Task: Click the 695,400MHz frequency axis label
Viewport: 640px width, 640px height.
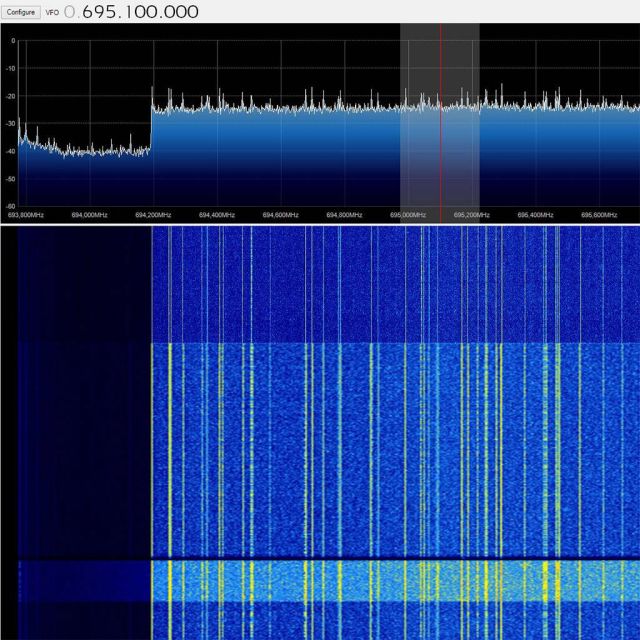Action: pos(536,214)
